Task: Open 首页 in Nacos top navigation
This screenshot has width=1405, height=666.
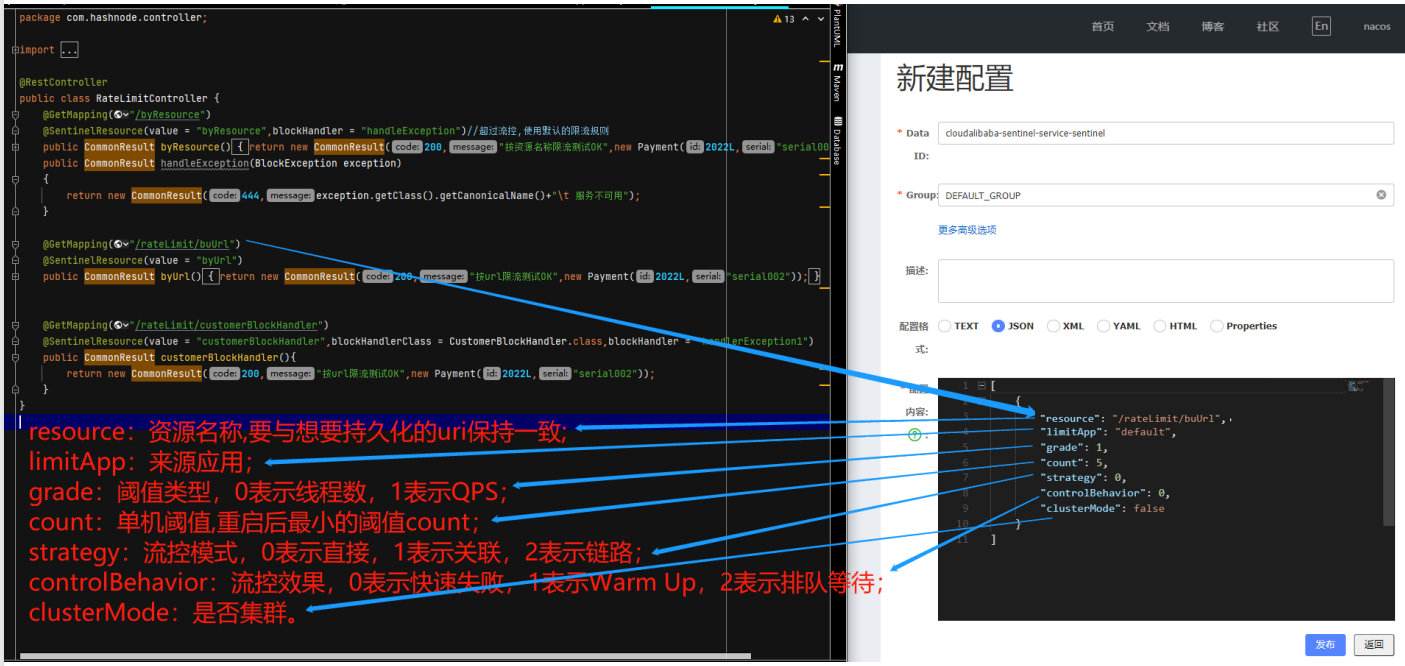Action: (x=1103, y=27)
